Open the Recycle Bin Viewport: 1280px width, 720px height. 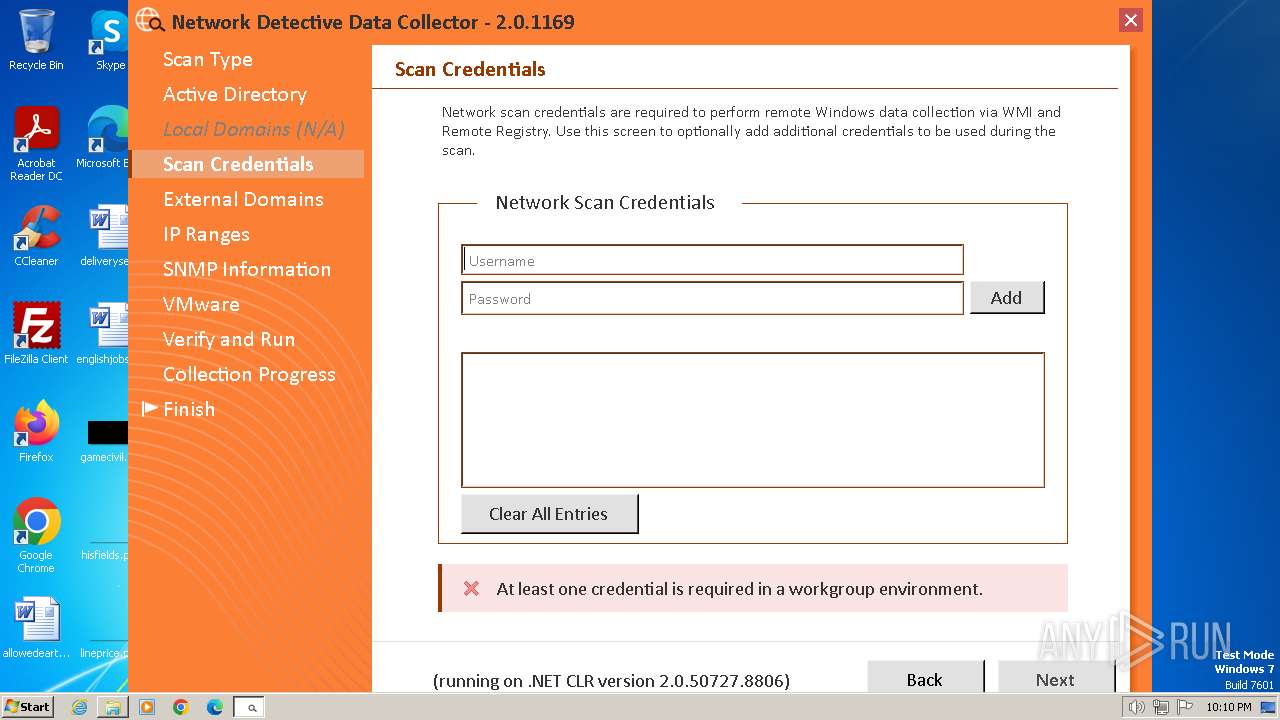click(x=36, y=40)
